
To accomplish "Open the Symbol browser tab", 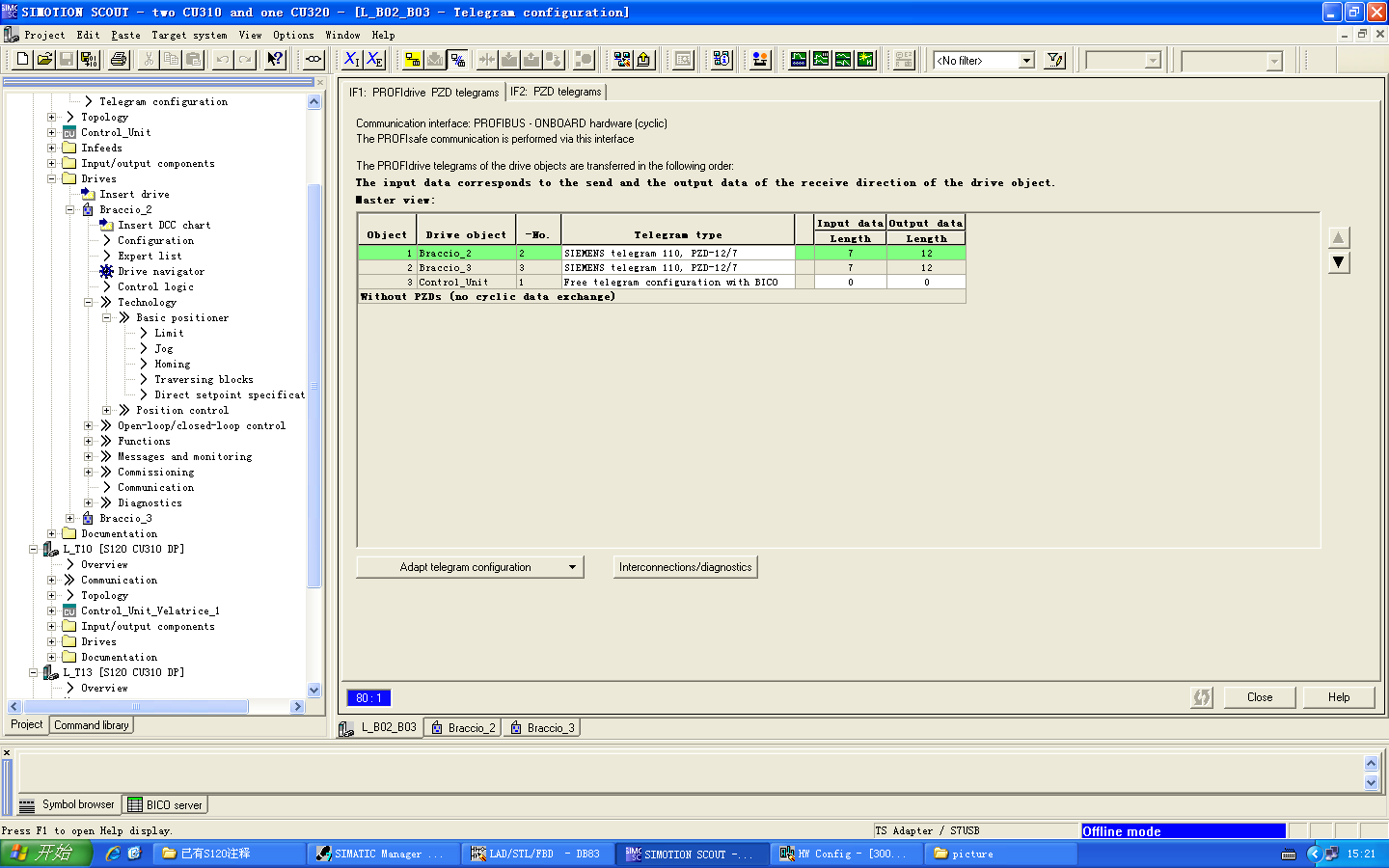I will coord(68,804).
